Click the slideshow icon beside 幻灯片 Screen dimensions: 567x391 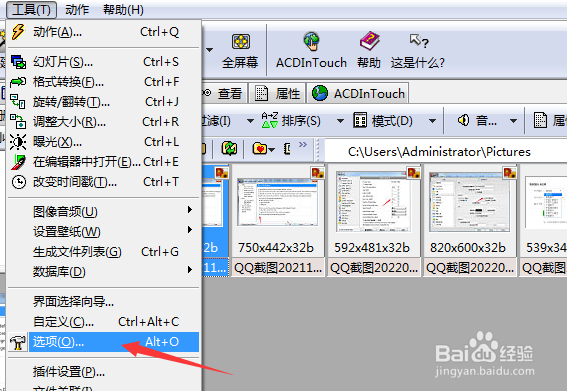[18, 62]
